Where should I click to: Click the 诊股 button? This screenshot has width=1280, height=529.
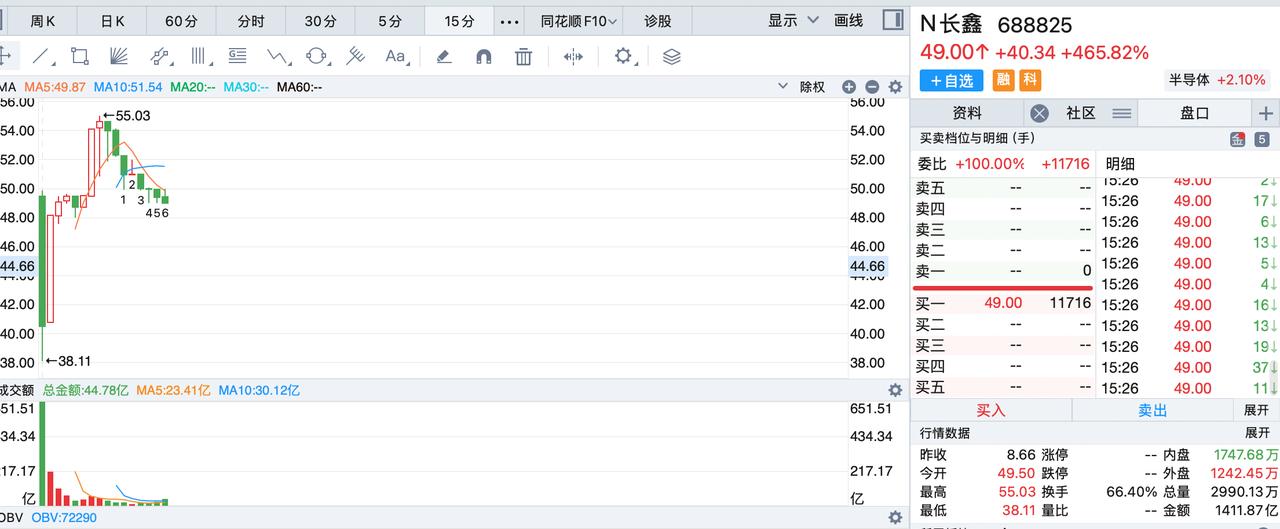pos(658,20)
